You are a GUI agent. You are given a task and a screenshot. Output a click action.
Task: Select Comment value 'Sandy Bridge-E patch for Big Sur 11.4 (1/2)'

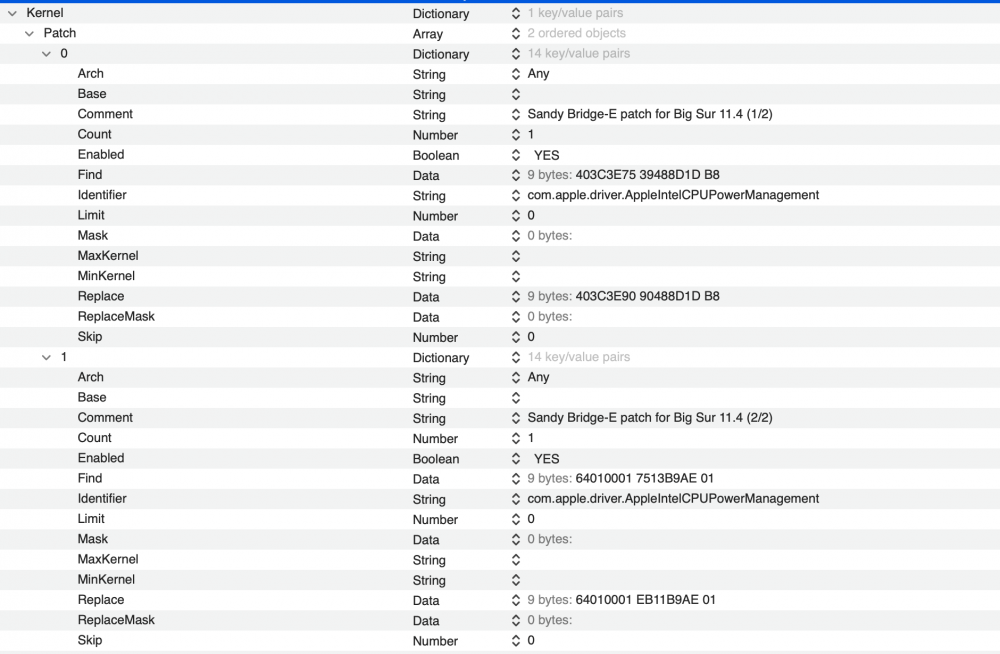click(x=650, y=114)
